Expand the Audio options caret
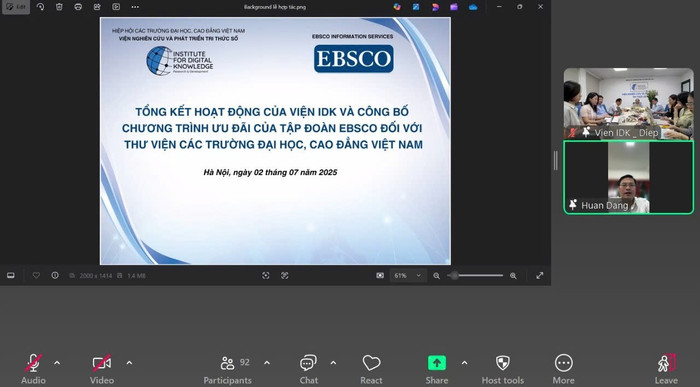 coord(57,363)
